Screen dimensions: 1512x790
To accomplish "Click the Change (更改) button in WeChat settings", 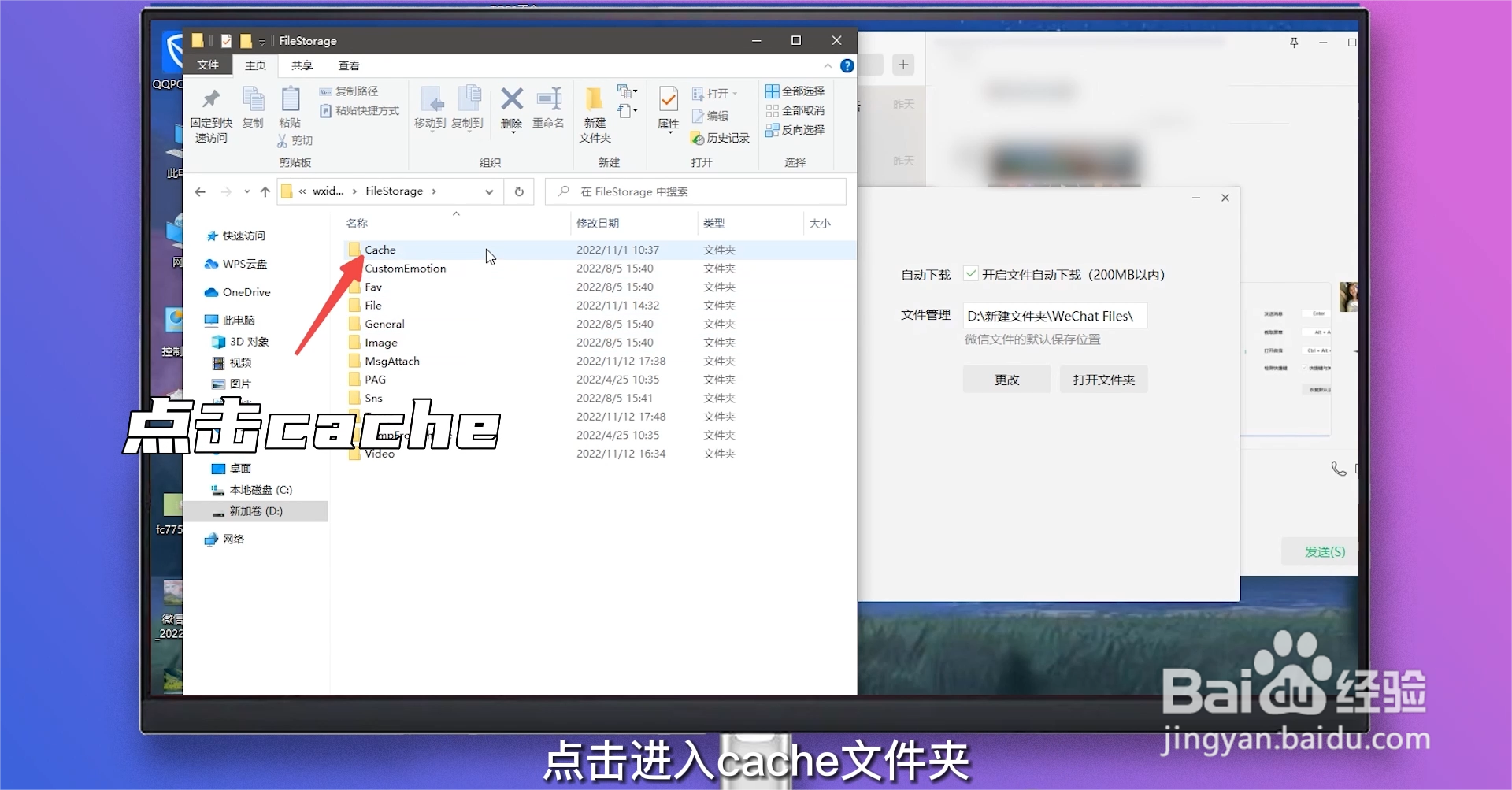I will [x=1006, y=380].
